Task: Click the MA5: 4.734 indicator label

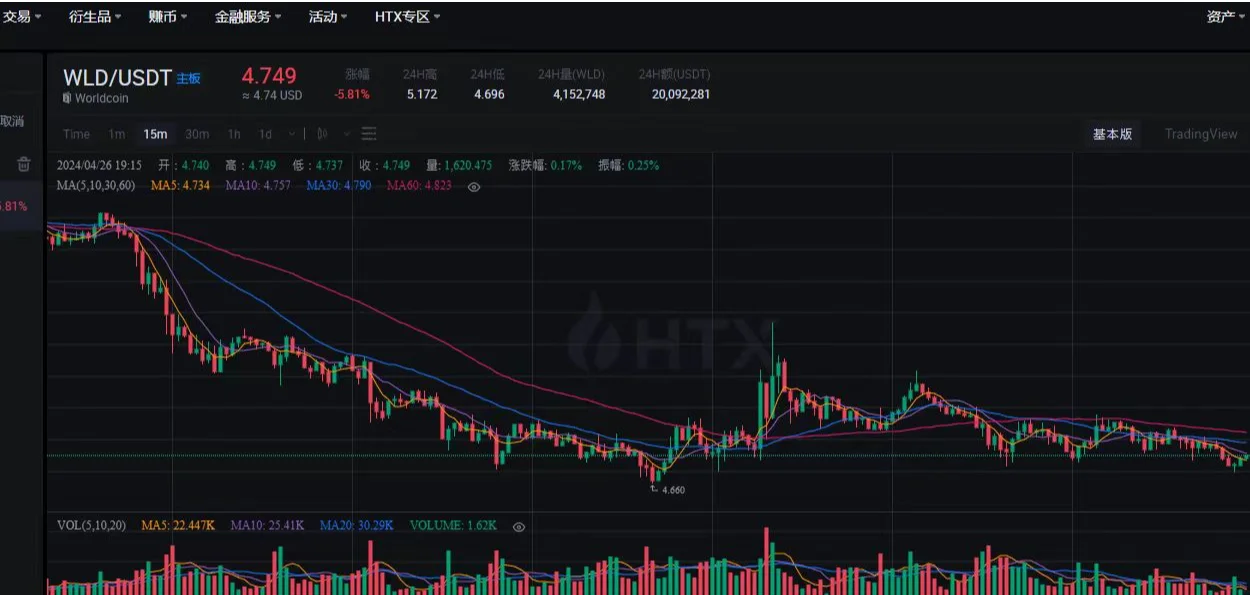Action: tap(182, 186)
